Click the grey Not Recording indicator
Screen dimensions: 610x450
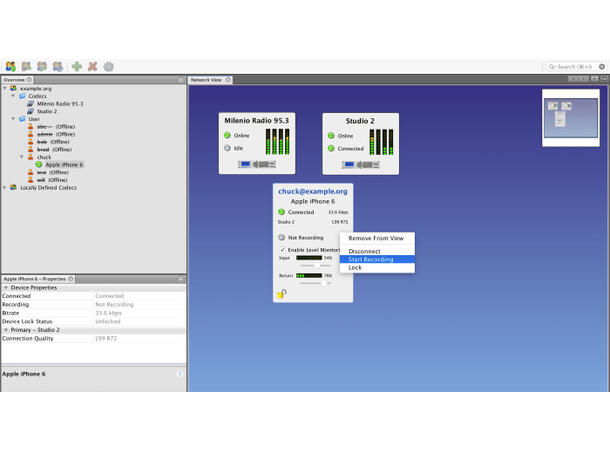(x=282, y=237)
